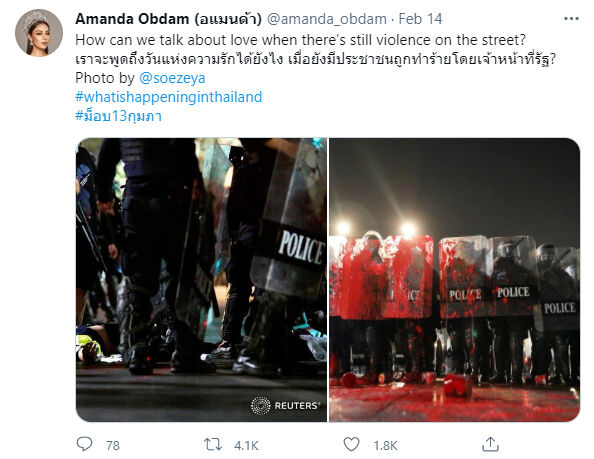
Task: Click the reply speech bubble icon
Action: click(x=84, y=444)
